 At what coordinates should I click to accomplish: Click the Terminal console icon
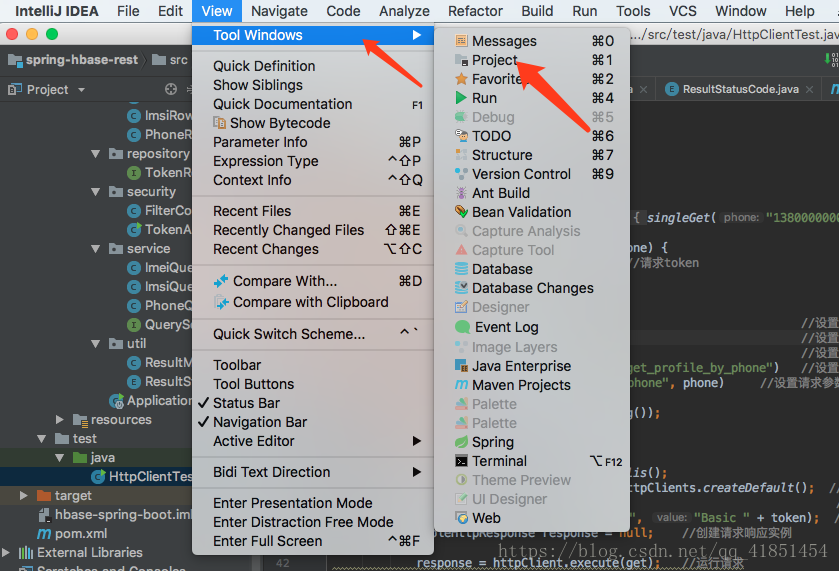(x=461, y=461)
